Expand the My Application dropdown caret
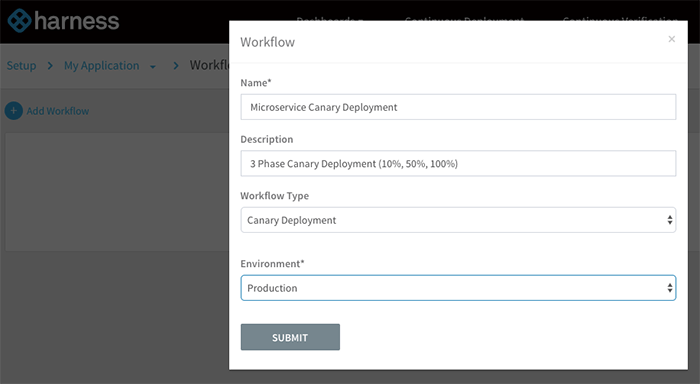Viewport: 700px width, 384px height. pyautogui.click(x=153, y=67)
